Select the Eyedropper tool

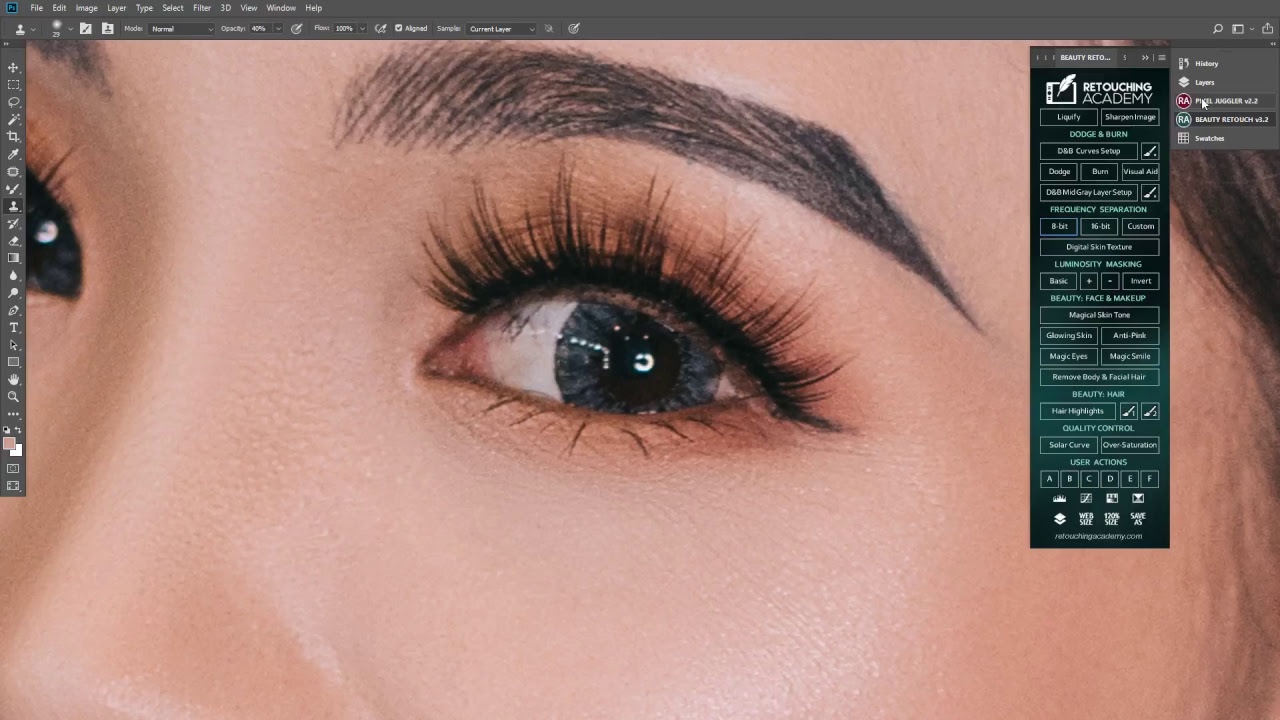13,154
